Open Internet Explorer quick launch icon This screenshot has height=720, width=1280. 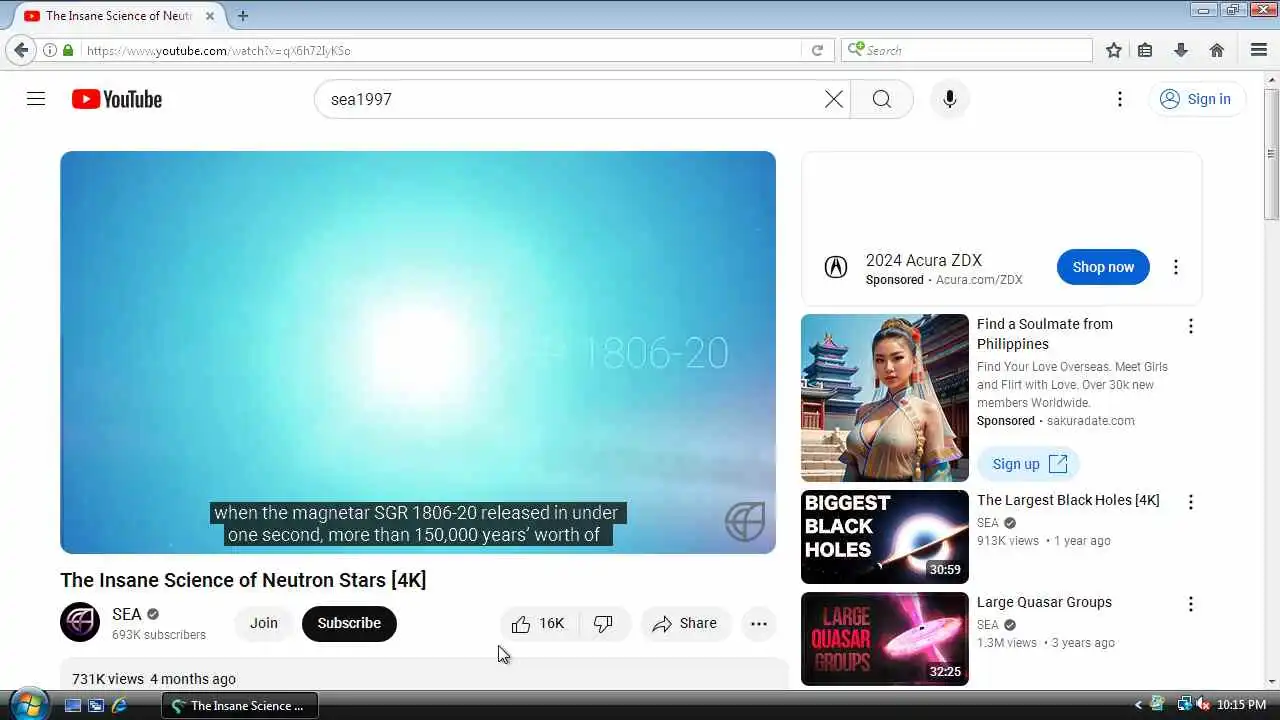click(119, 705)
